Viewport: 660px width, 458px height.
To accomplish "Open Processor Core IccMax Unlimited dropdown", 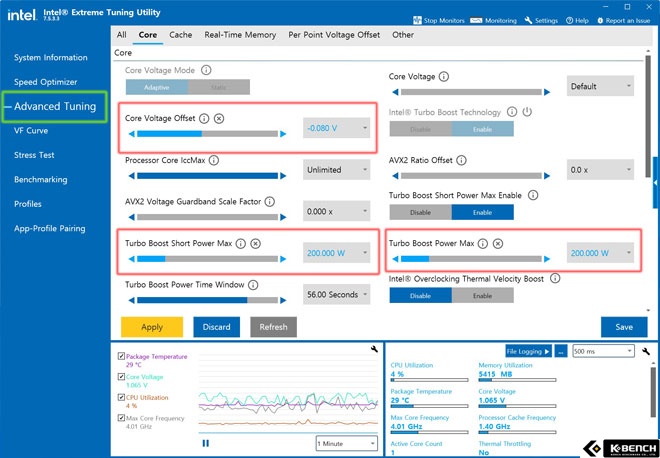I will [x=336, y=170].
